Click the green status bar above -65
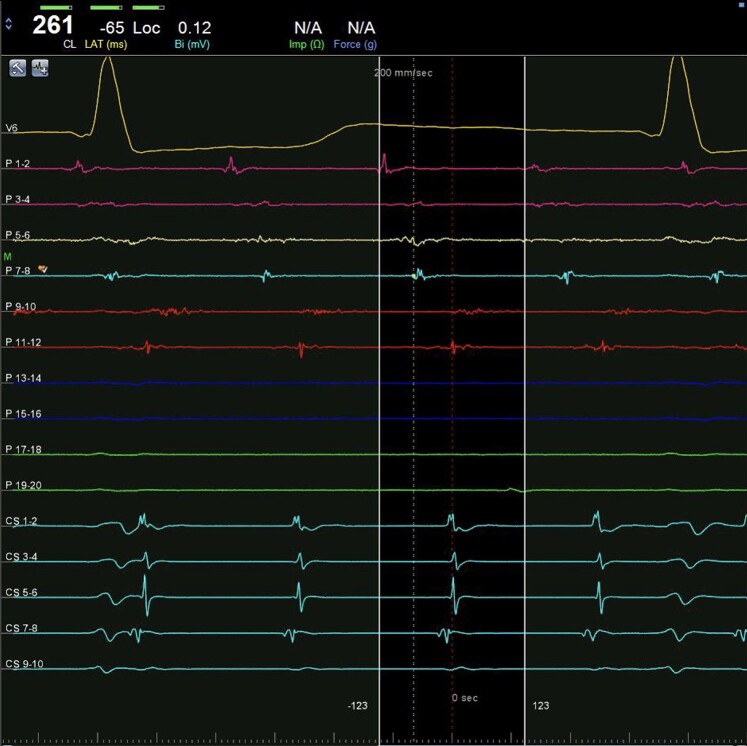The width and height of the screenshot is (747, 746). (x=106, y=8)
